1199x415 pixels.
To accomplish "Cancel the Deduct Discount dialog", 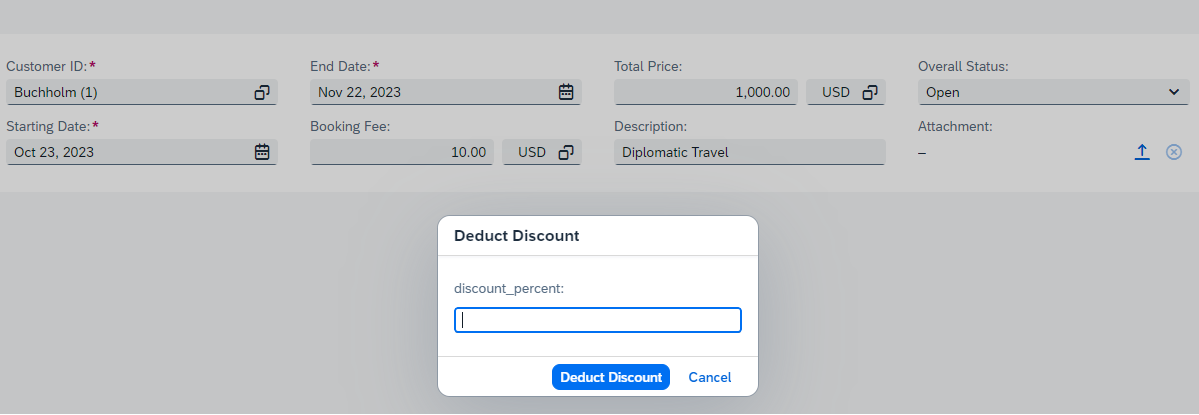I will click(710, 378).
